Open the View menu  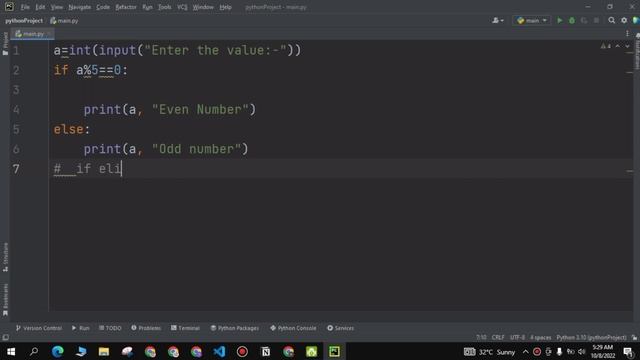(57, 7)
